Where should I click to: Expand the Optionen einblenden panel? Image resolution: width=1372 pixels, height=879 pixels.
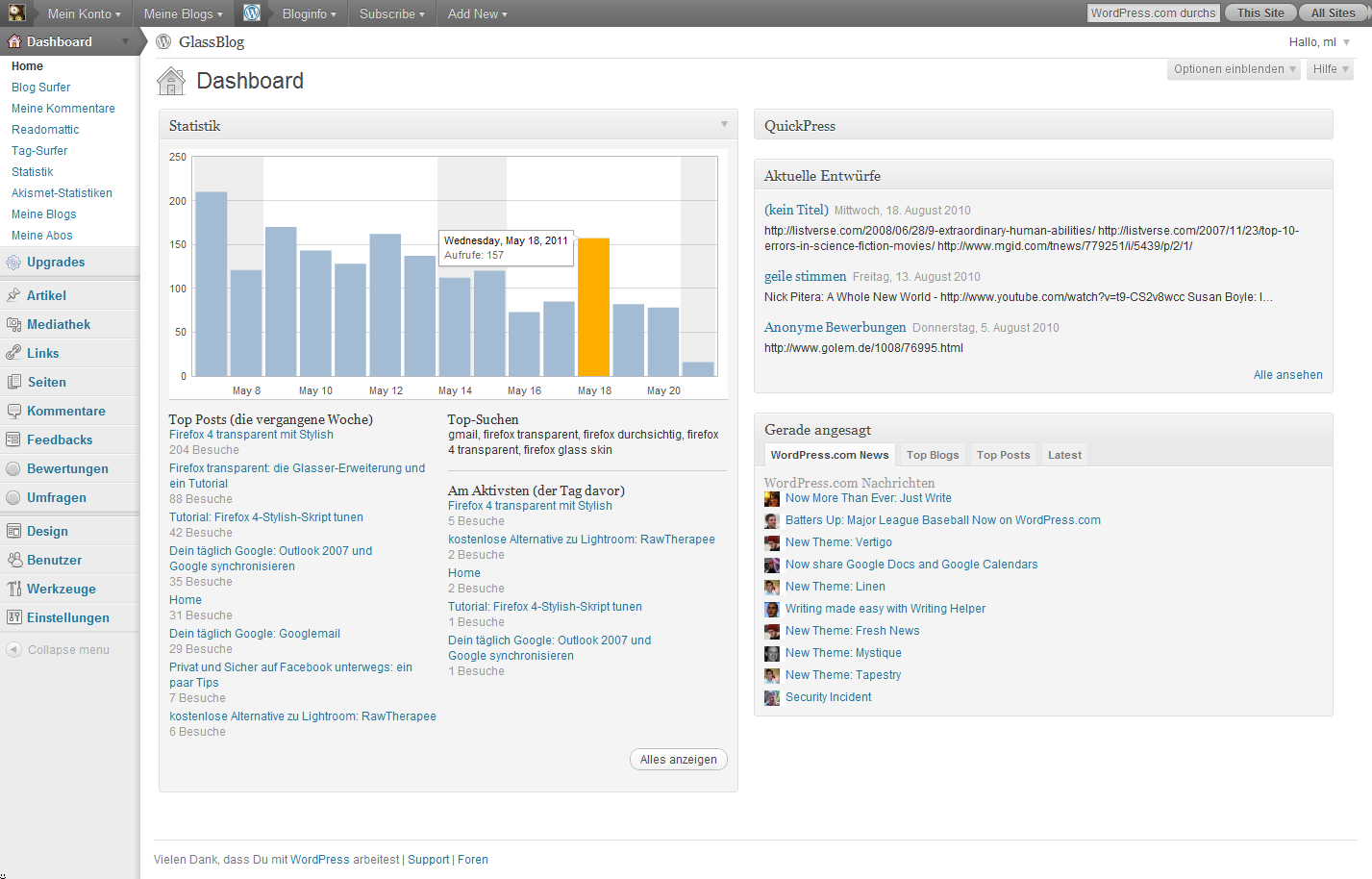1235,69
